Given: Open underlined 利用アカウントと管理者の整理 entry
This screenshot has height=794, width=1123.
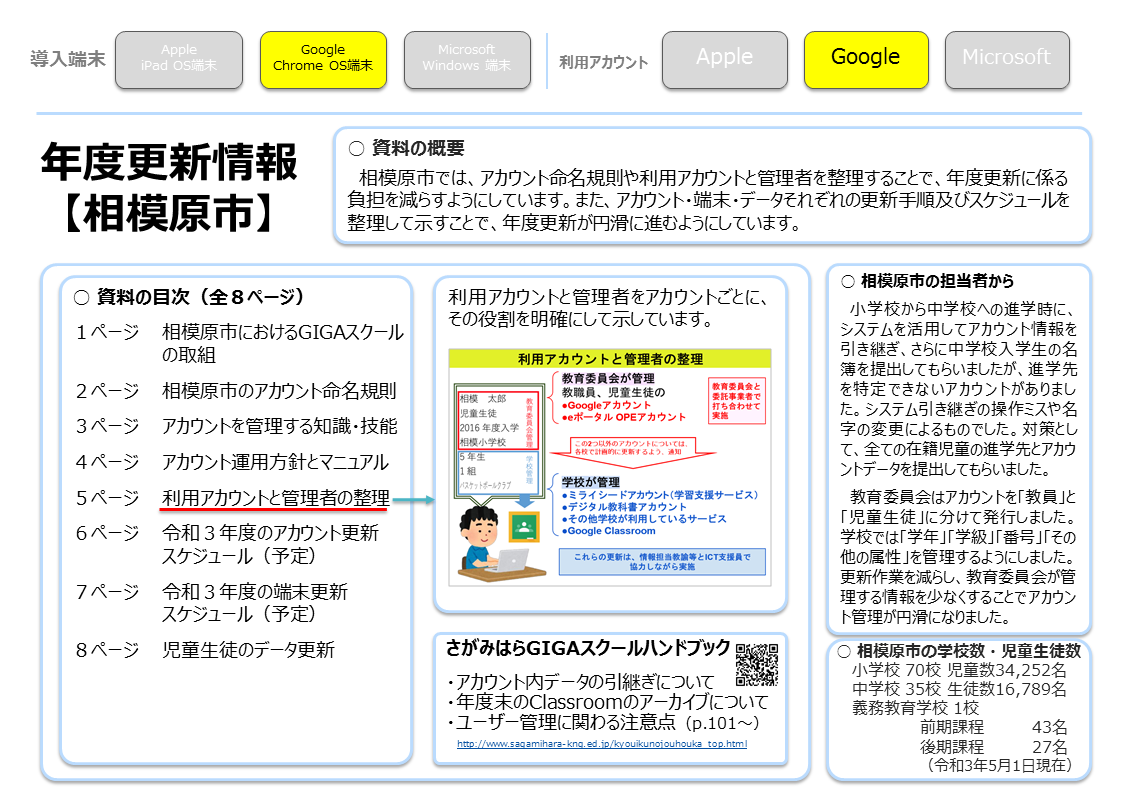Looking at the screenshot, I should (275, 498).
